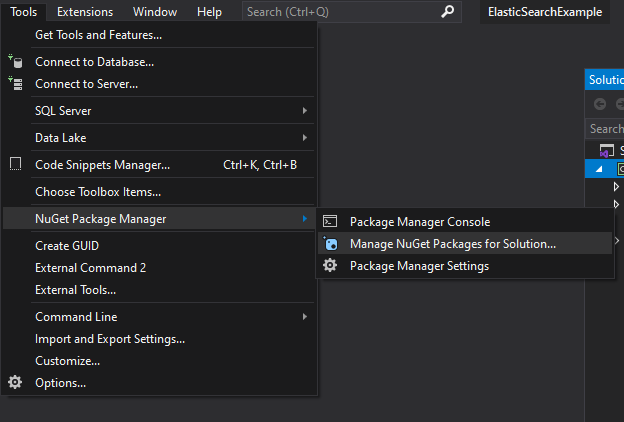Open the Options dialog
This screenshot has height=422, width=624.
pyautogui.click(x=159, y=383)
